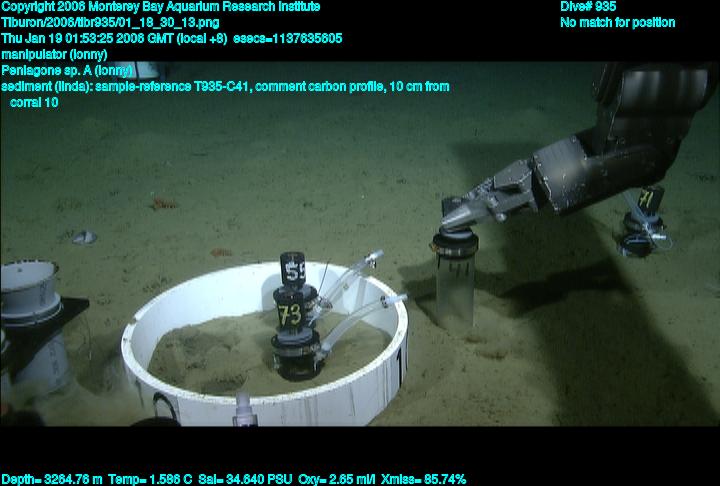Image resolution: width=720 pixels, height=486 pixels.
Task: Click the Copyright 2006 Monterey Bay text
Action: pos(161,7)
